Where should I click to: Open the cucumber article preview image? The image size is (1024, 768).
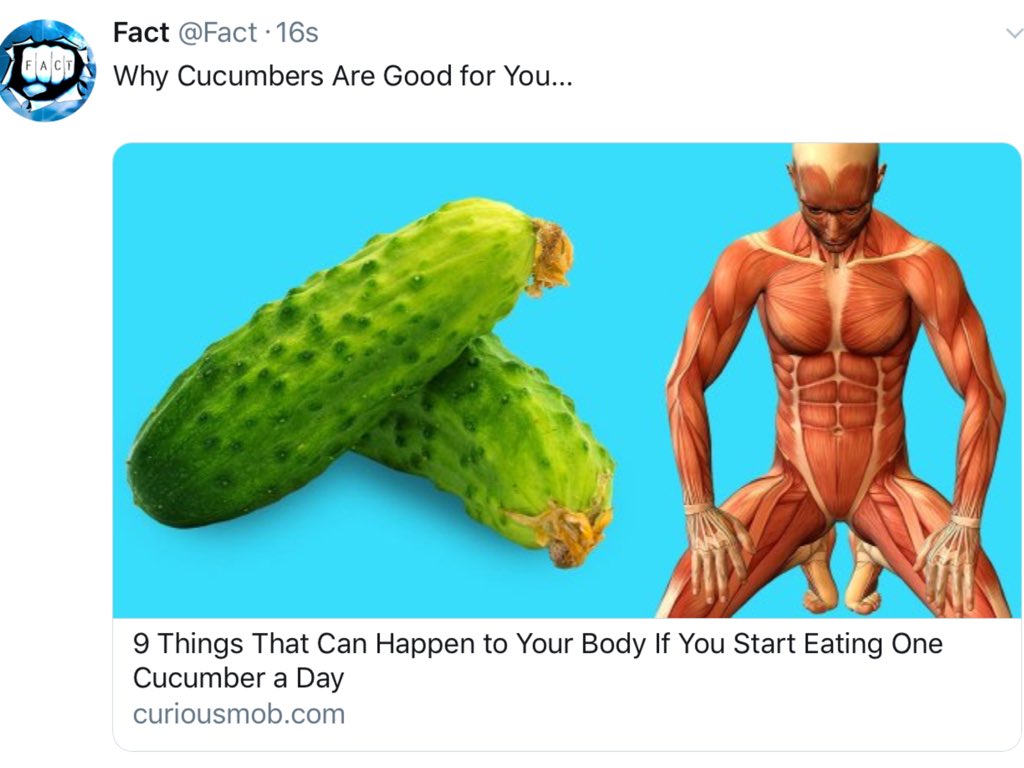[566, 380]
